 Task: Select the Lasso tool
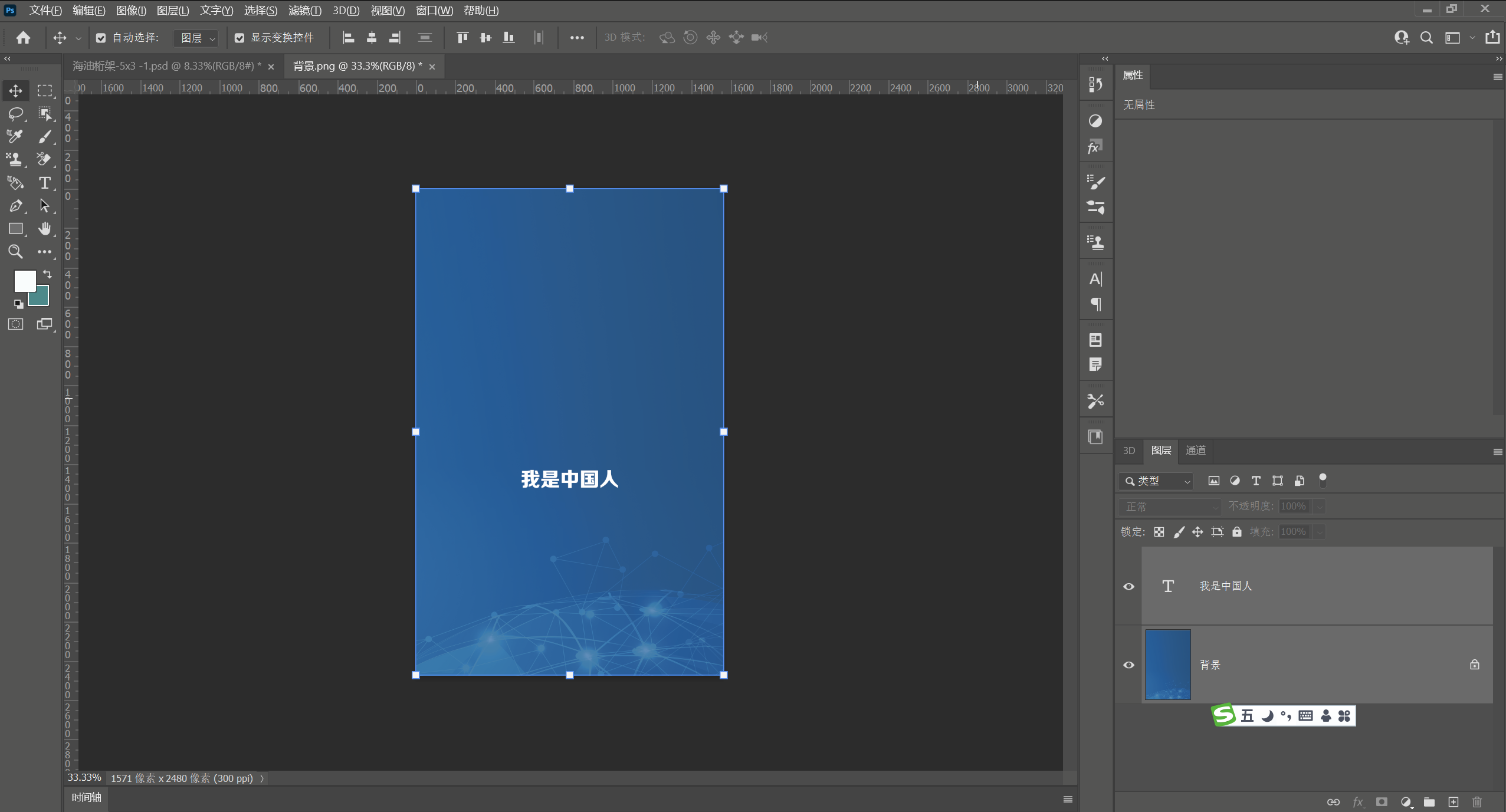pyautogui.click(x=15, y=113)
